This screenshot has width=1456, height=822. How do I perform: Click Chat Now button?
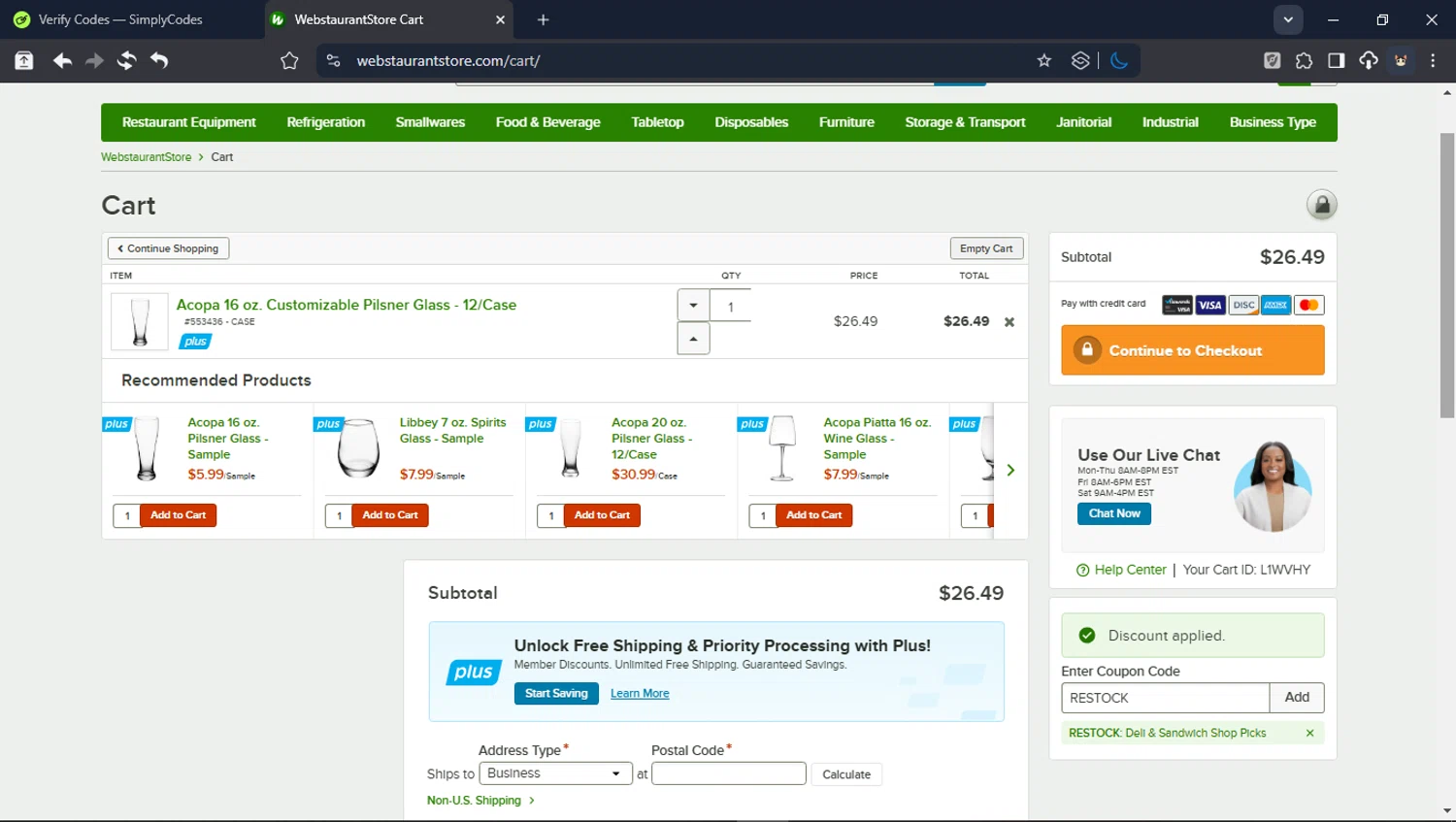pyautogui.click(x=1114, y=513)
